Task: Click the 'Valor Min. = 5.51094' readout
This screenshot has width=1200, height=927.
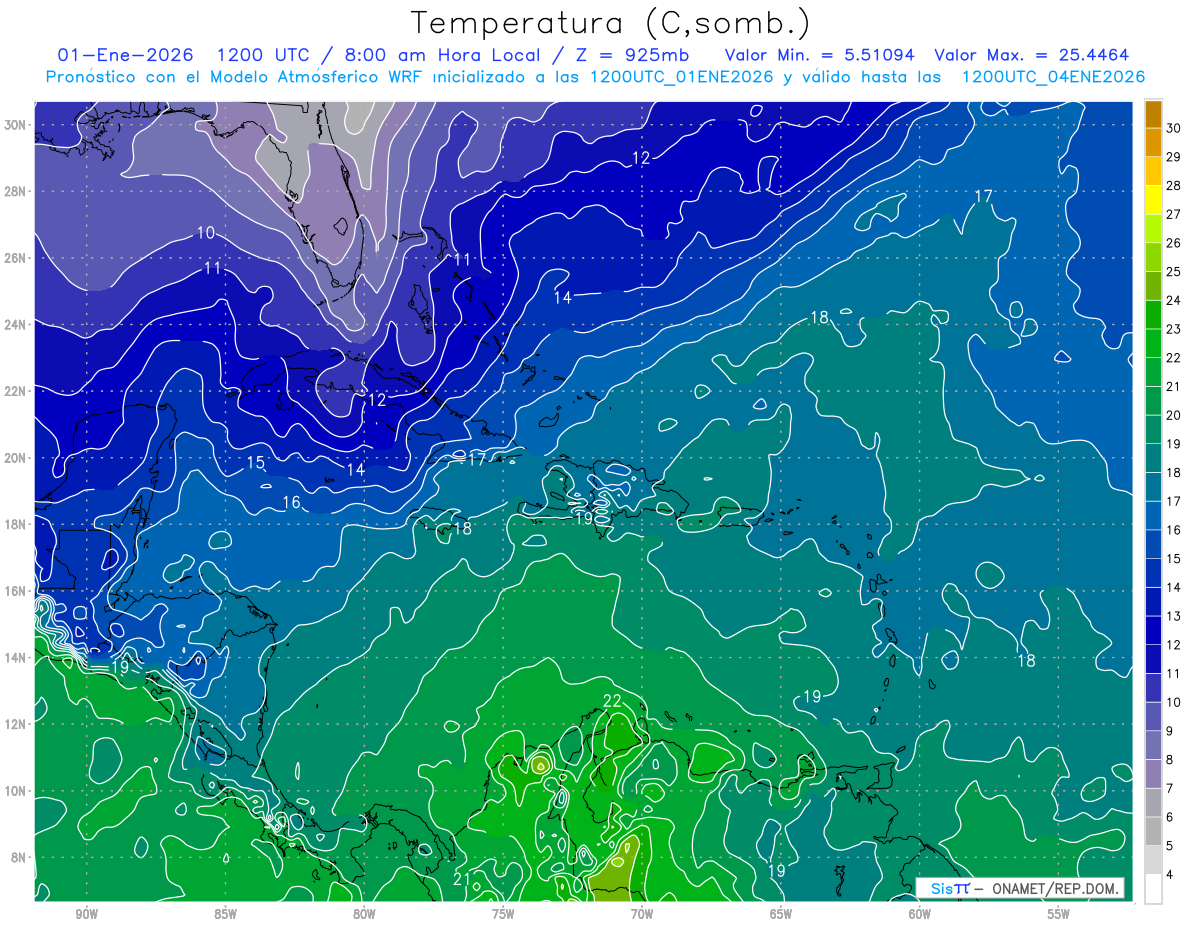Action: point(818,54)
